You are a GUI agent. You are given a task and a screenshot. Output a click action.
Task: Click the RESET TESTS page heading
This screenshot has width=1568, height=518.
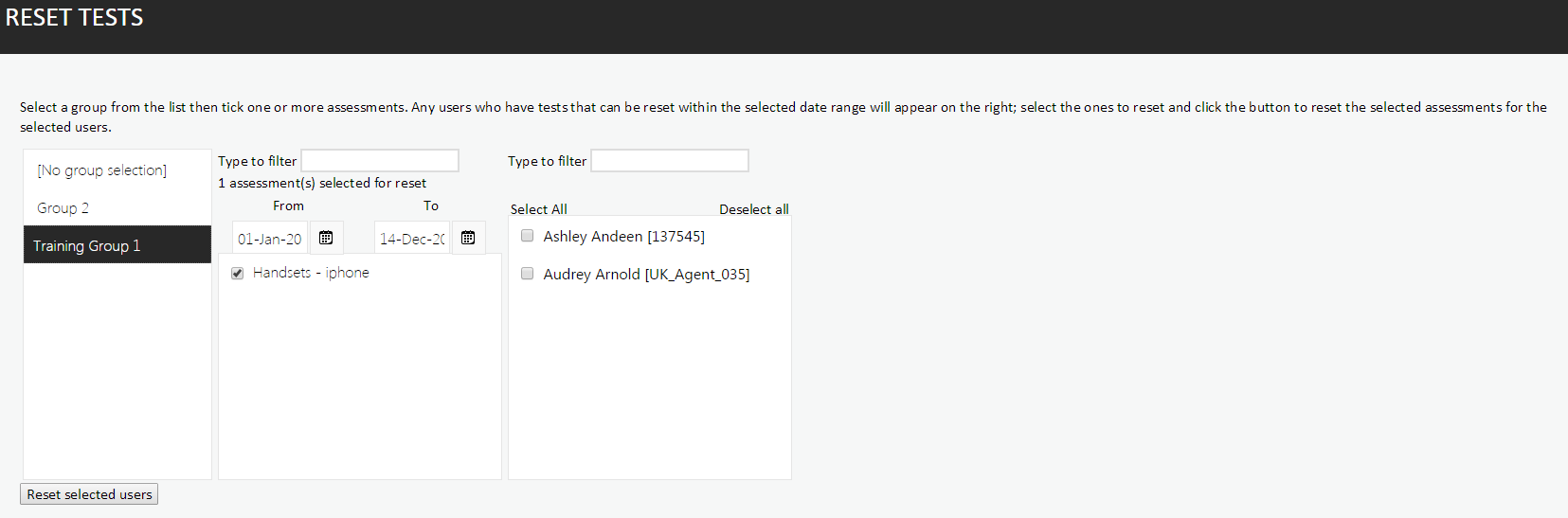[75, 18]
